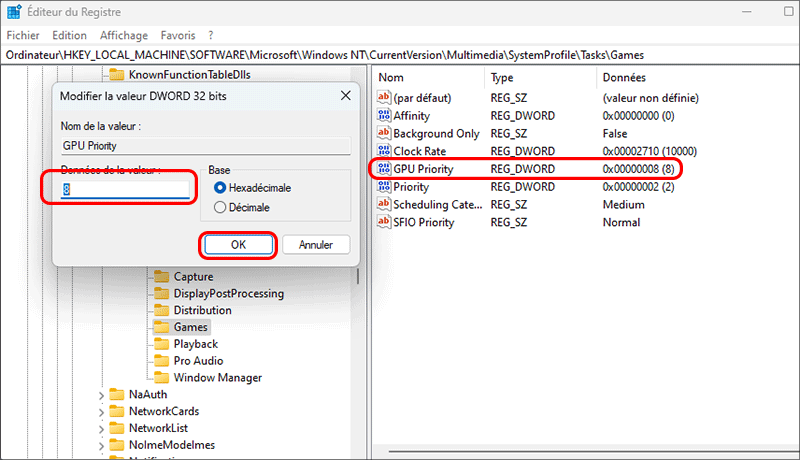Viewport: 800px width, 460px height.
Task: Click the DisplayPostProcessing folder icon
Action: (162, 293)
